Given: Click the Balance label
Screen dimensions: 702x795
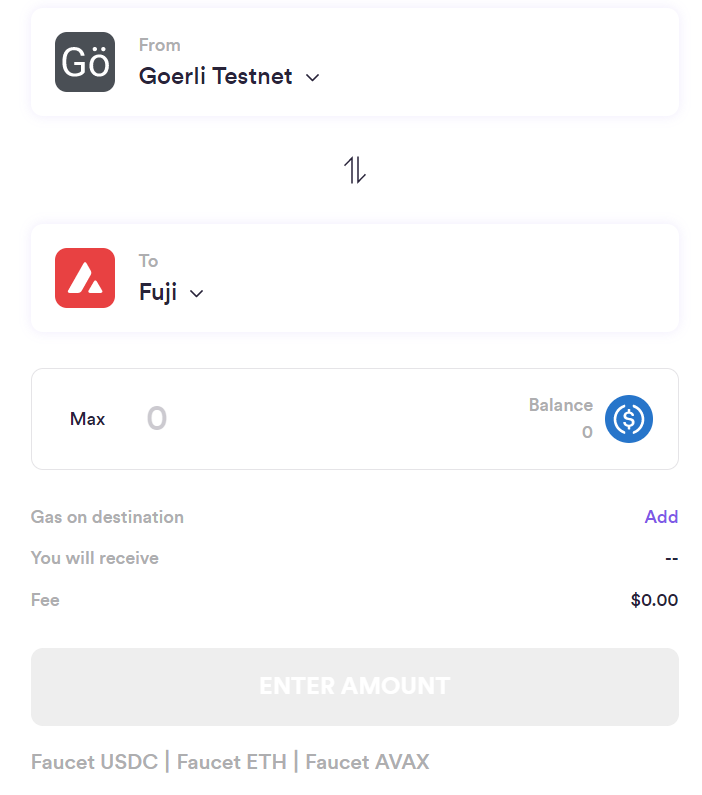Looking at the screenshot, I should pyautogui.click(x=560, y=405).
